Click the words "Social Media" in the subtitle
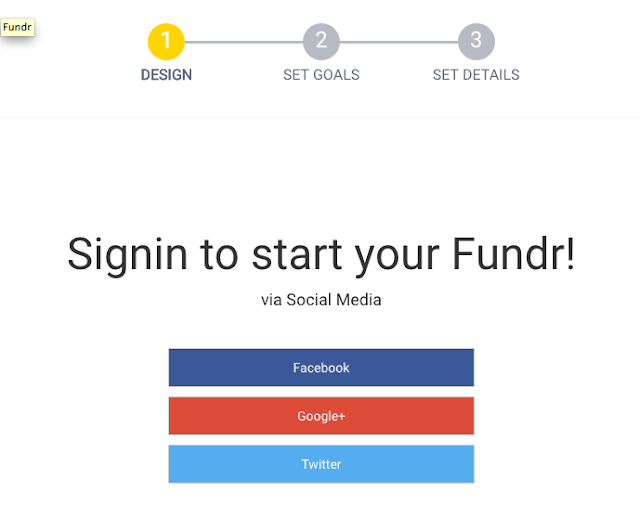Viewport: 640px width, 517px height. coord(334,300)
